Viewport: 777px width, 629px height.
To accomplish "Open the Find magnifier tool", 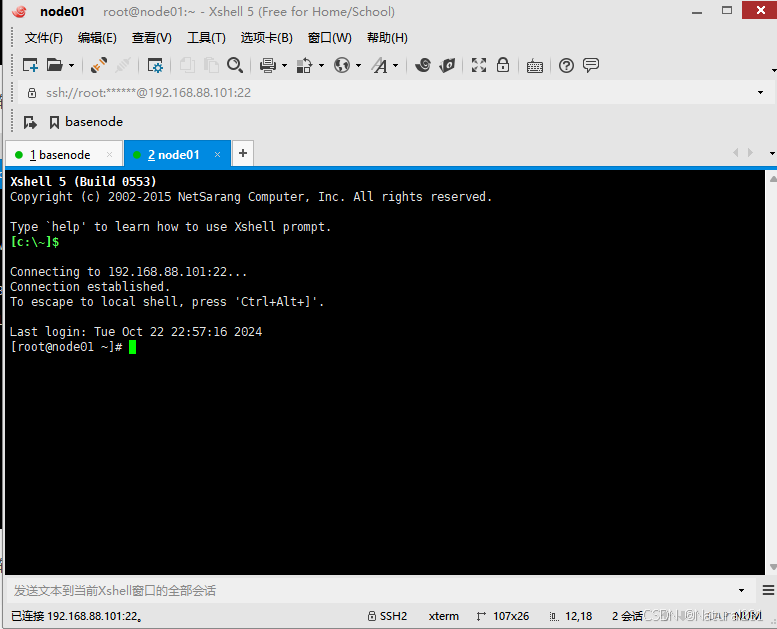I will [235, 65].
